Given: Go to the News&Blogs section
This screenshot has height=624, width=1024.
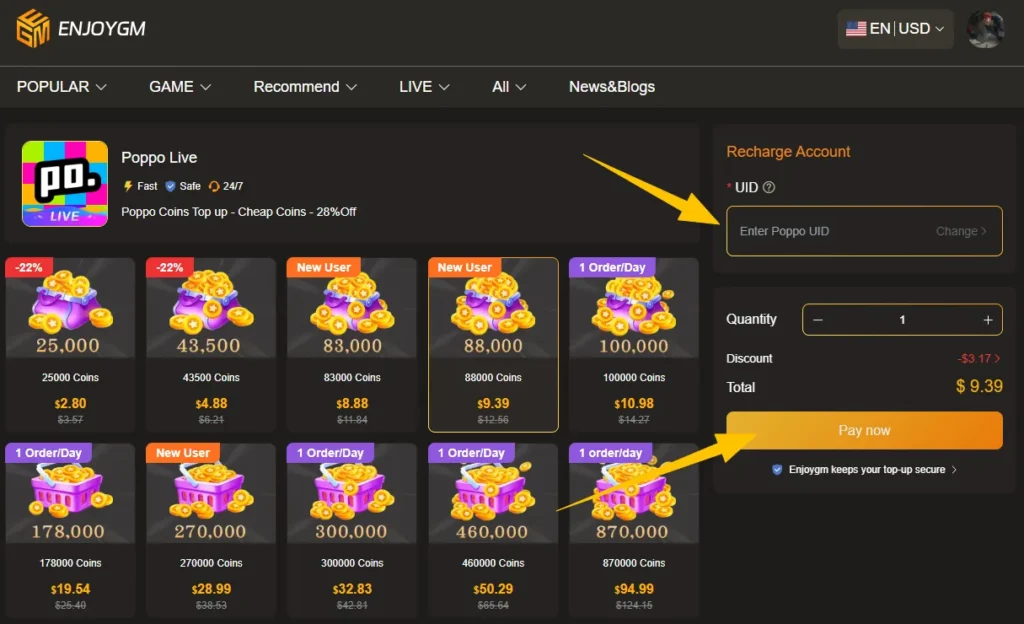Looking at the screenshot, I should pos(611,87).
